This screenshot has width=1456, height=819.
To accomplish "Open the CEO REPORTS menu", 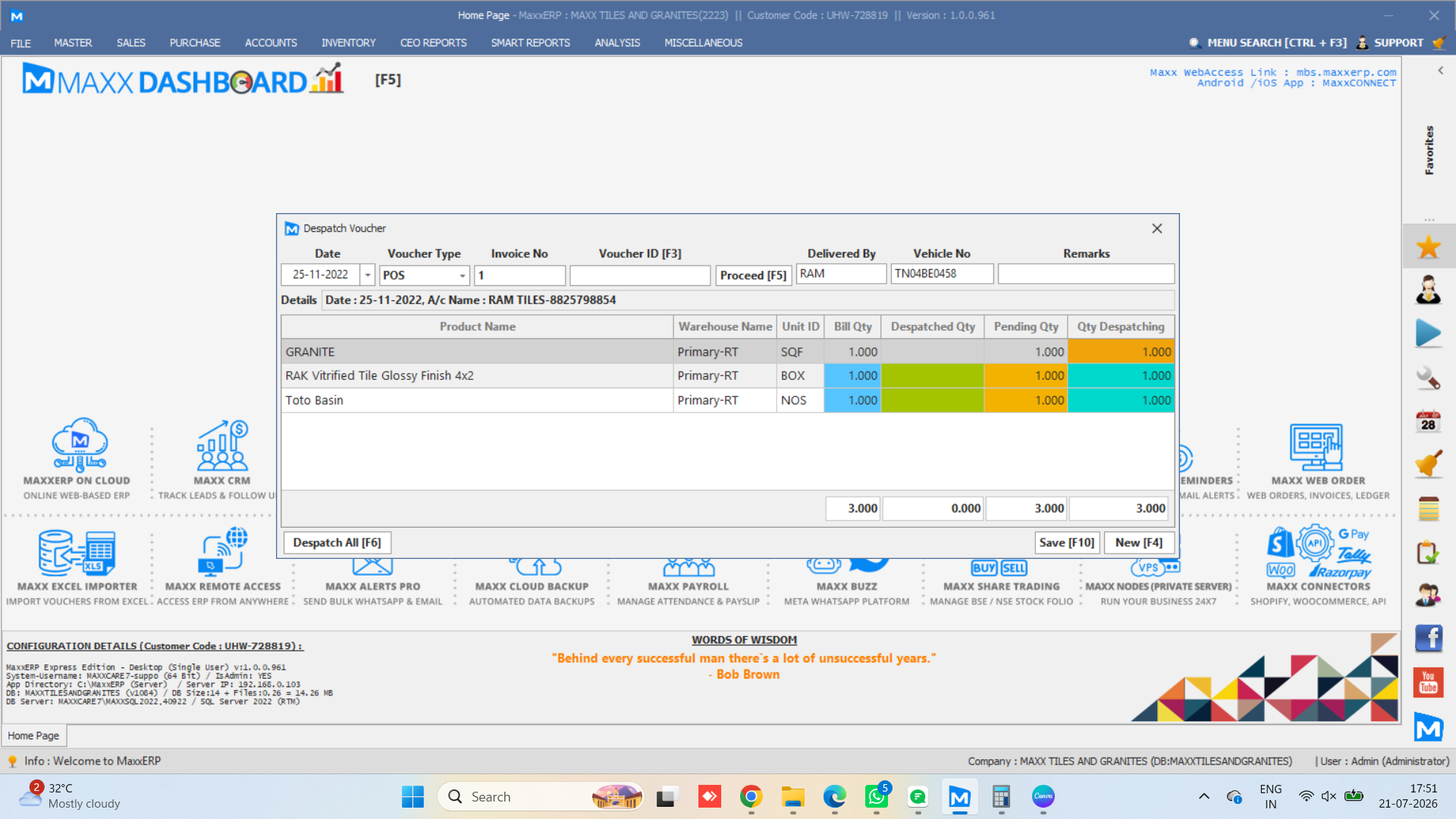I will [x=433, y=43].
